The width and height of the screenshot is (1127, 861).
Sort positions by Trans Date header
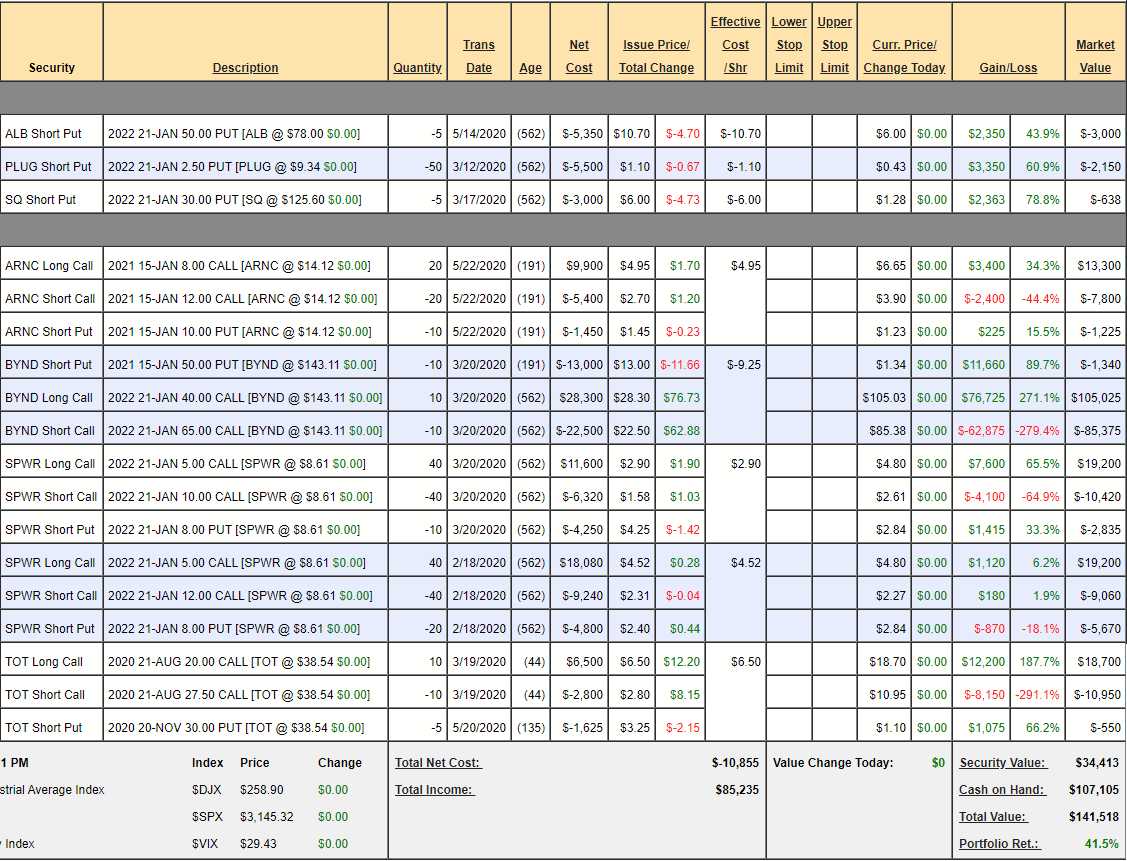(478, 56)
